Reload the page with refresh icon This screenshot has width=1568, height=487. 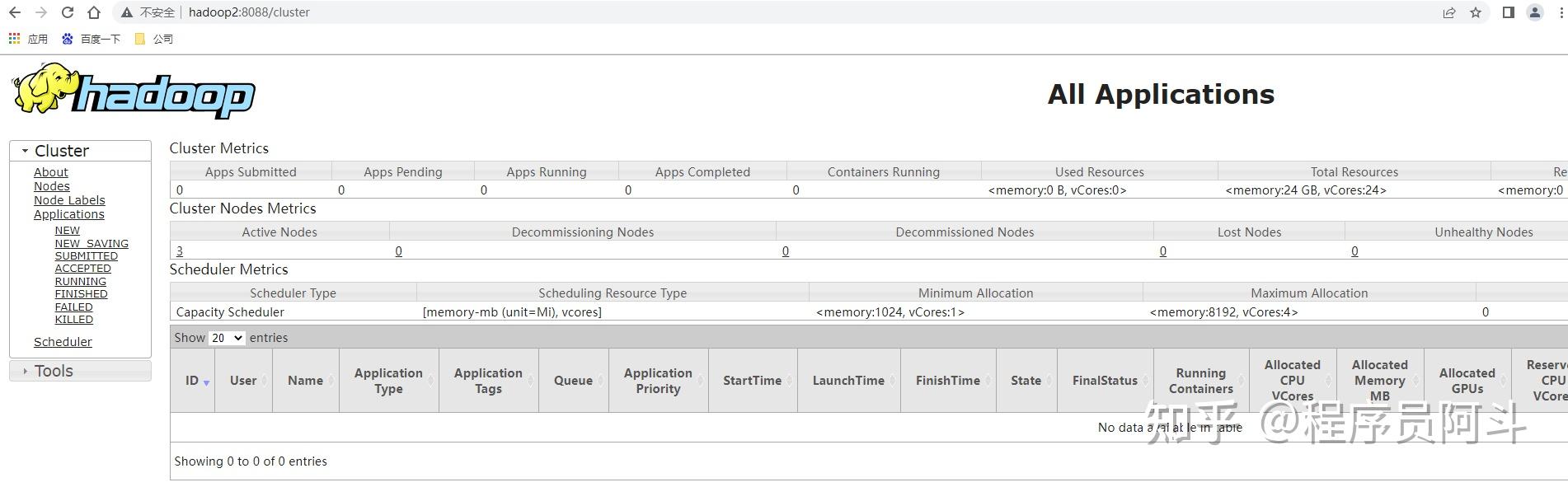click(x=68, y=12)
